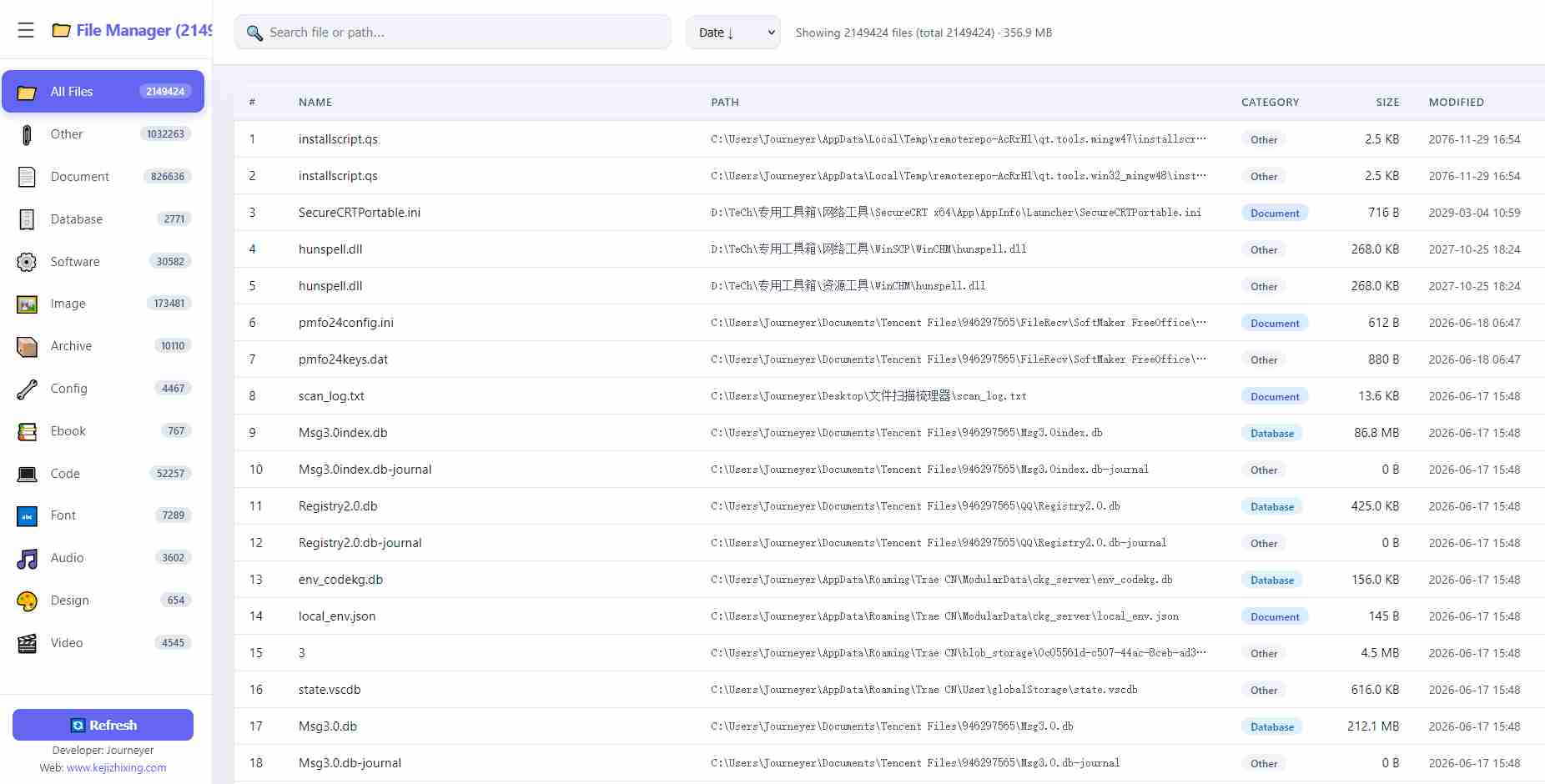Viewport: 1545px width, 784px height.
Task: Select the pmfo24keys.dat file name
Action: (343, 359)
